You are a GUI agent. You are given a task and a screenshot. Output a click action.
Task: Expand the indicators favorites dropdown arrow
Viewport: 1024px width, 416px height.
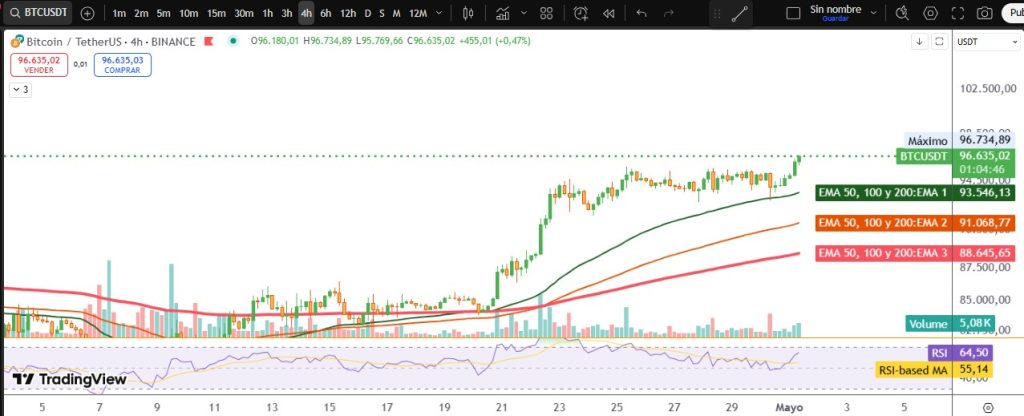coord(524,13)
